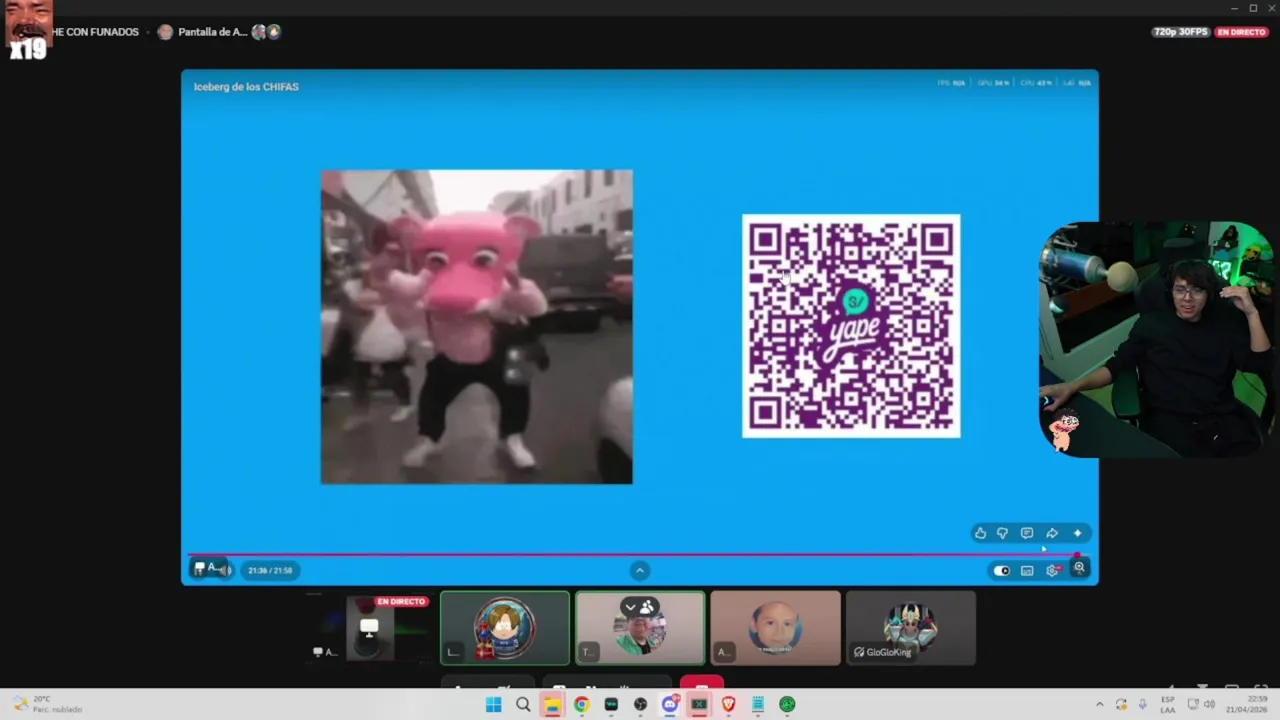Viewport: 1280px width, 720px height.
Task: Click the subtitles icon in the player controls
Action: click(1027, 570)
